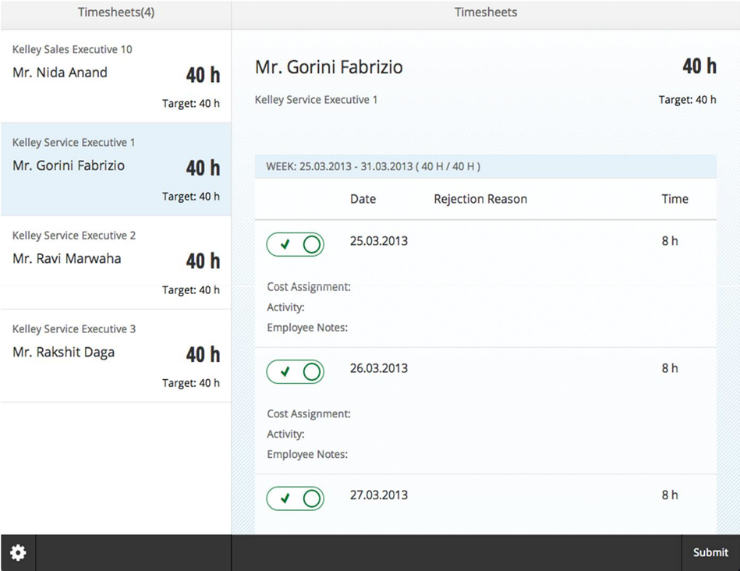Viewport: 740px width, 571px height.
Task: Click the 27.03.2013 date entry
Action: click(378, 495)
